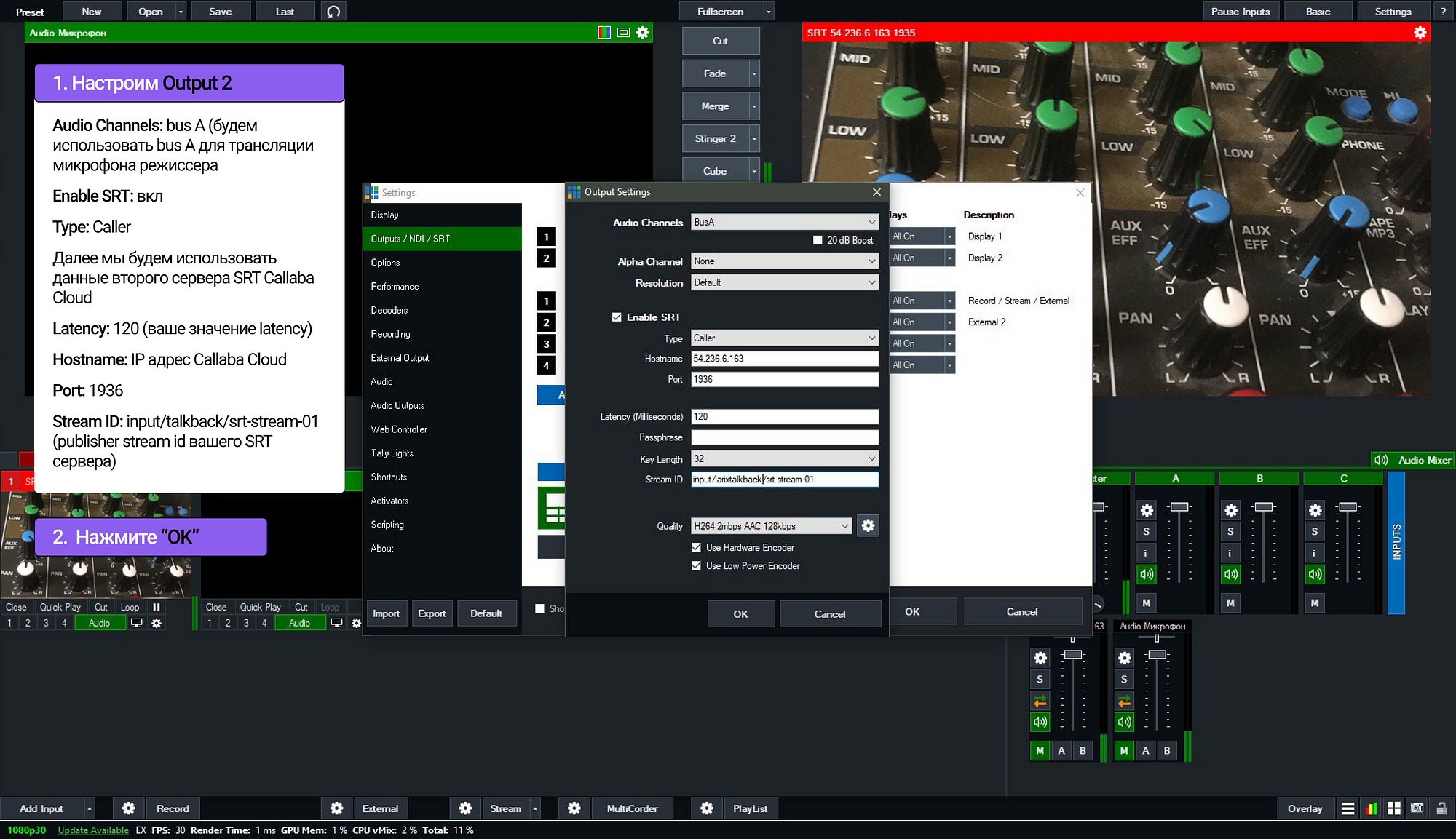Expand the Fullscreen dropdown arrow

pyautogui.click(x=768, y=12)
